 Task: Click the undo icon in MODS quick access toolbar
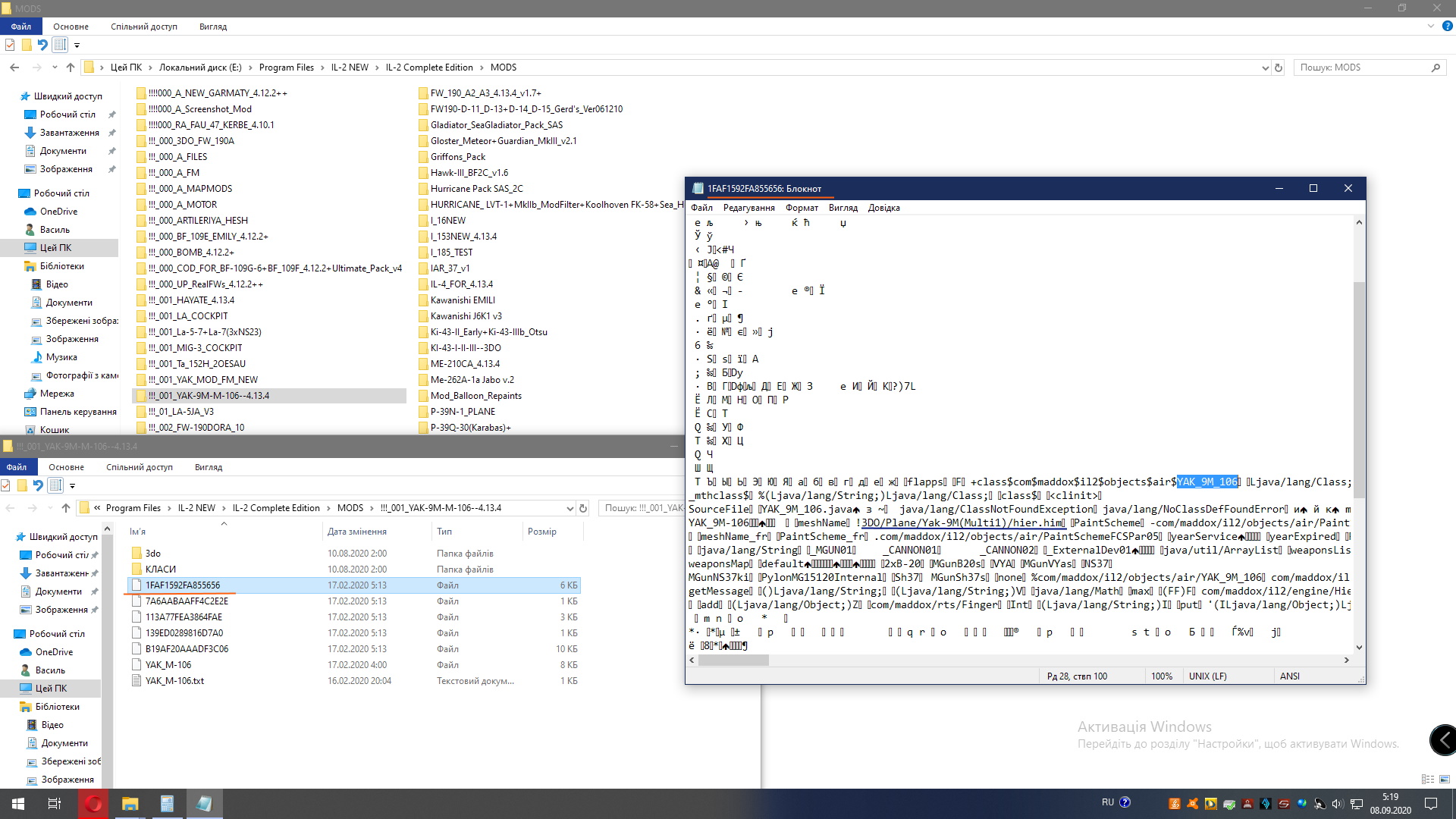pos(42,45)
